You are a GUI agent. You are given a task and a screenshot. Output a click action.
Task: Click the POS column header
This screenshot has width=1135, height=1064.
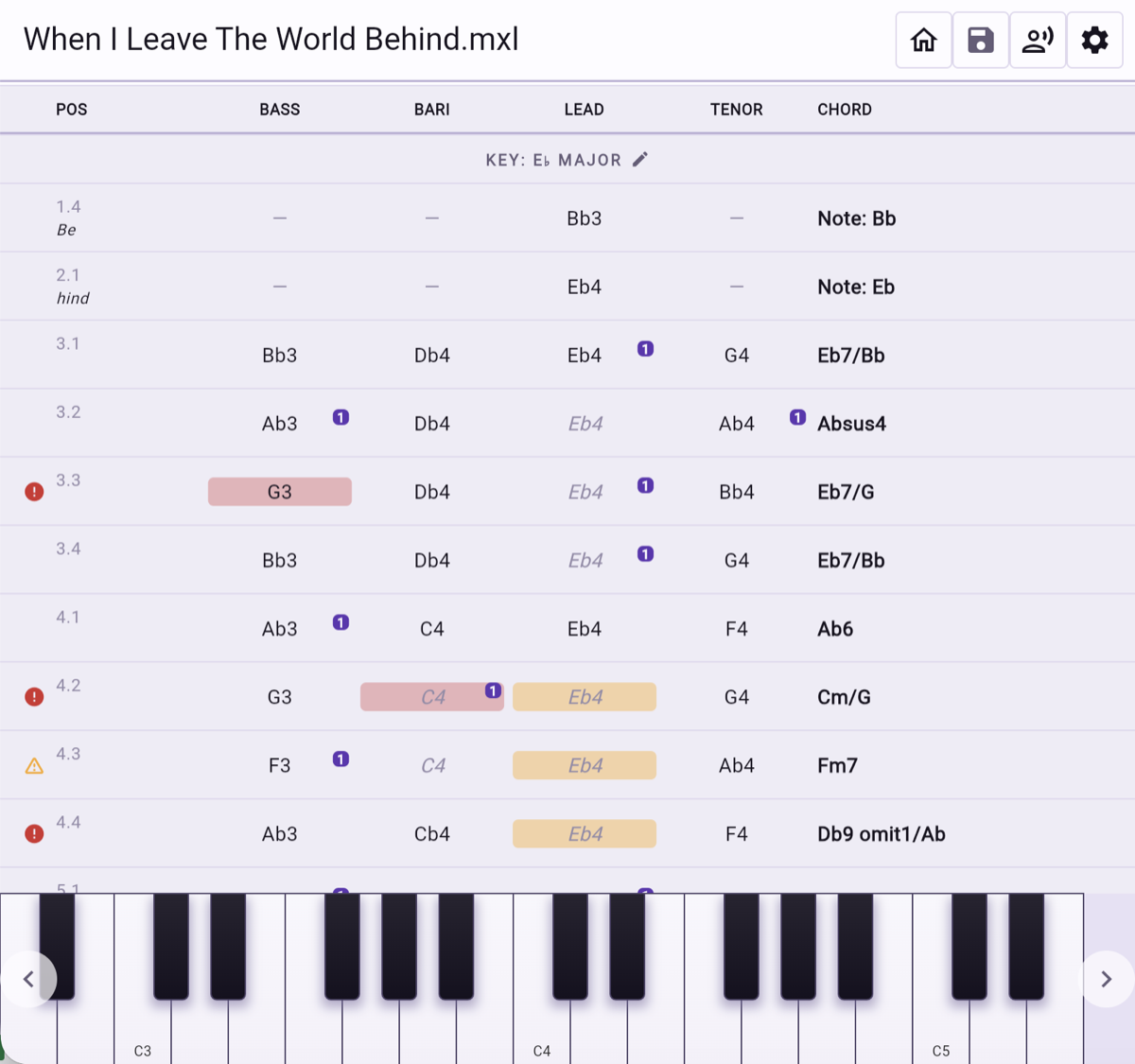pyautogui.click(x=72, y=110)
